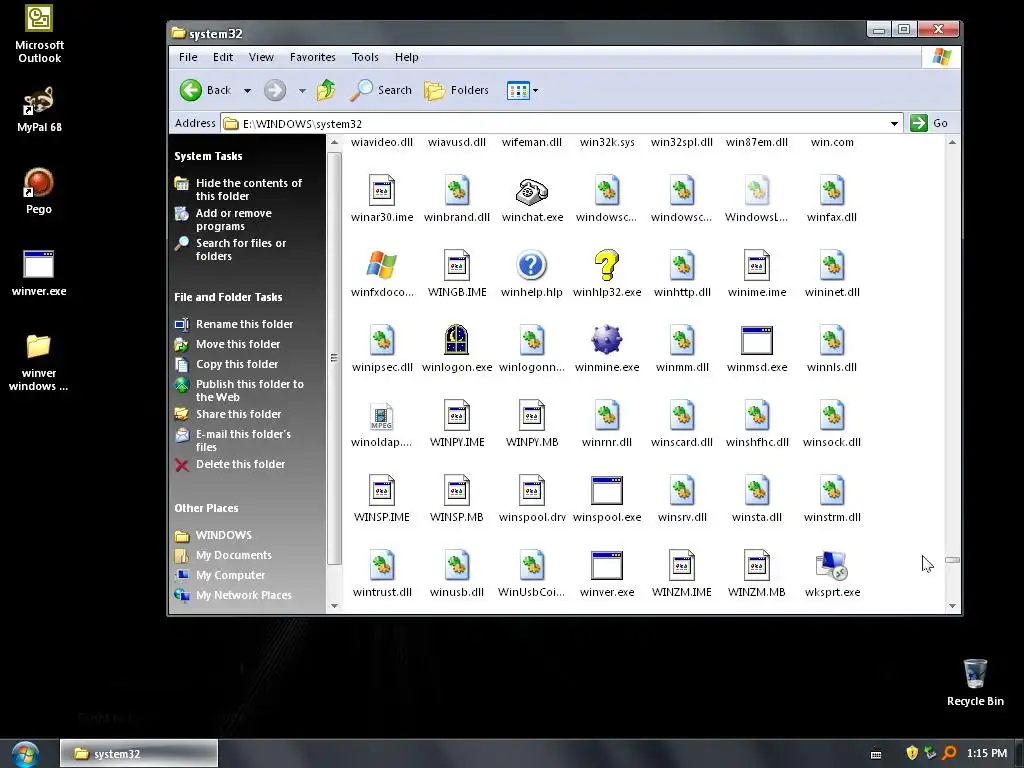
Task: Select the winhelp.hlp help file icon
Action: (532, 266)
